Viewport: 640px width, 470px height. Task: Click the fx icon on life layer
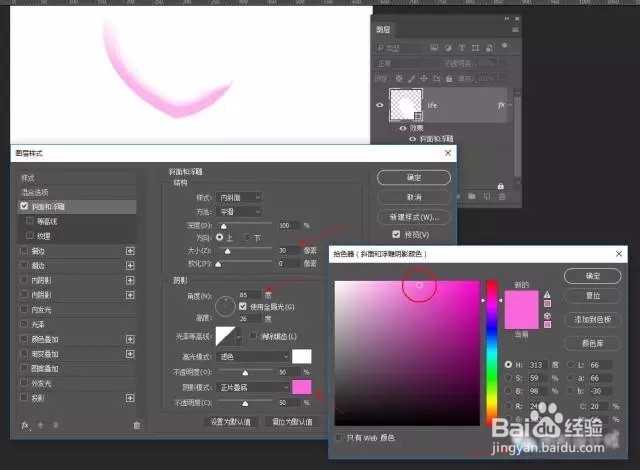point(500,103)
